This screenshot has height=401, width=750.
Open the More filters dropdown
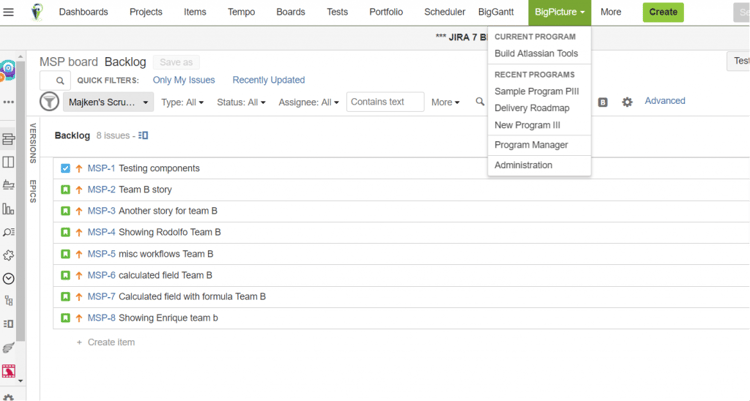point(445,102)
